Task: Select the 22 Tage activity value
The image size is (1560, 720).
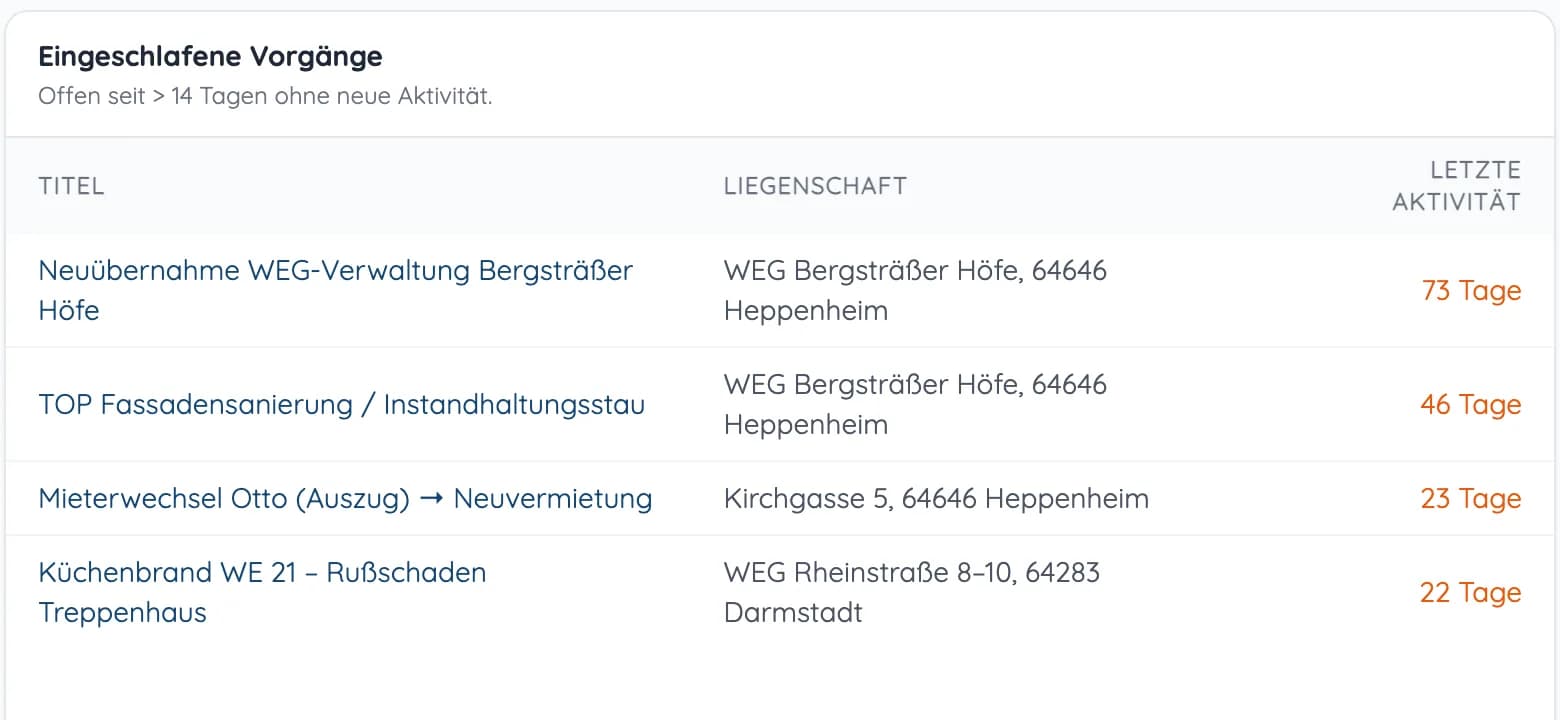Action: (1470, 592)
